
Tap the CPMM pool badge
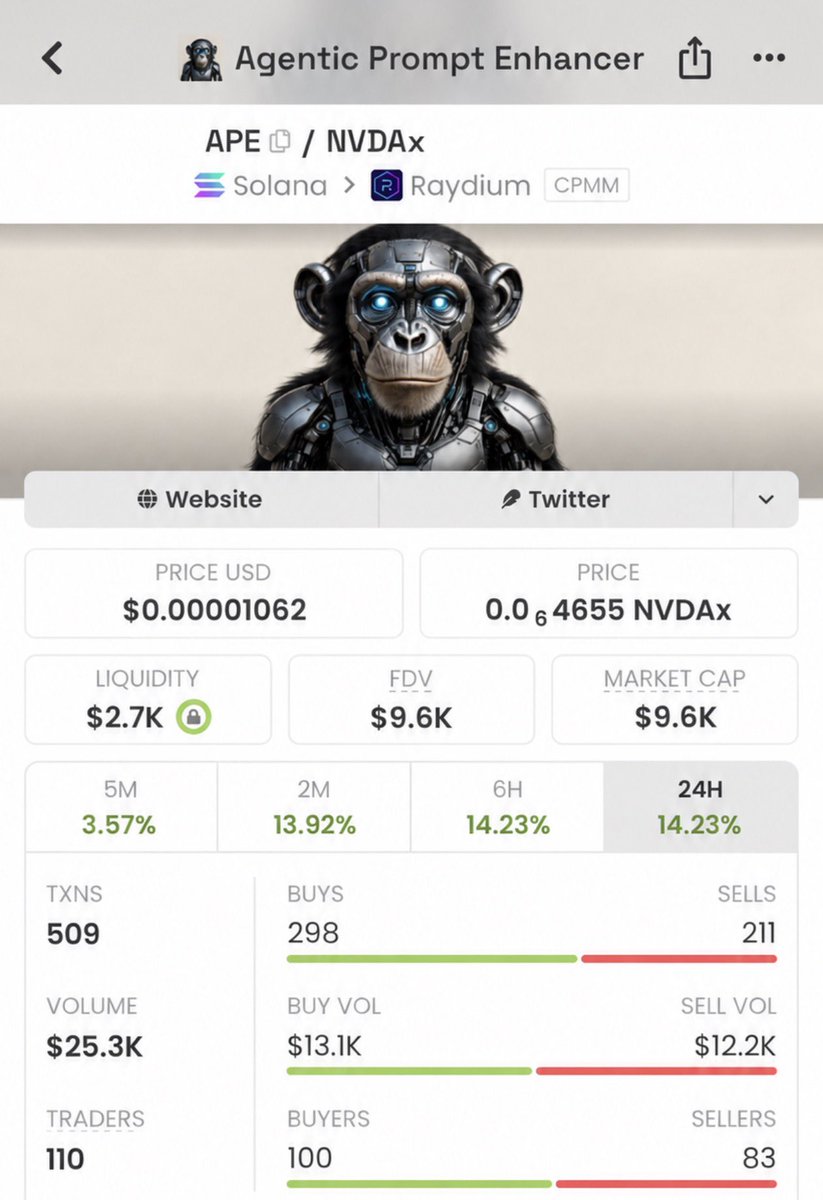(x=587, y=186)
